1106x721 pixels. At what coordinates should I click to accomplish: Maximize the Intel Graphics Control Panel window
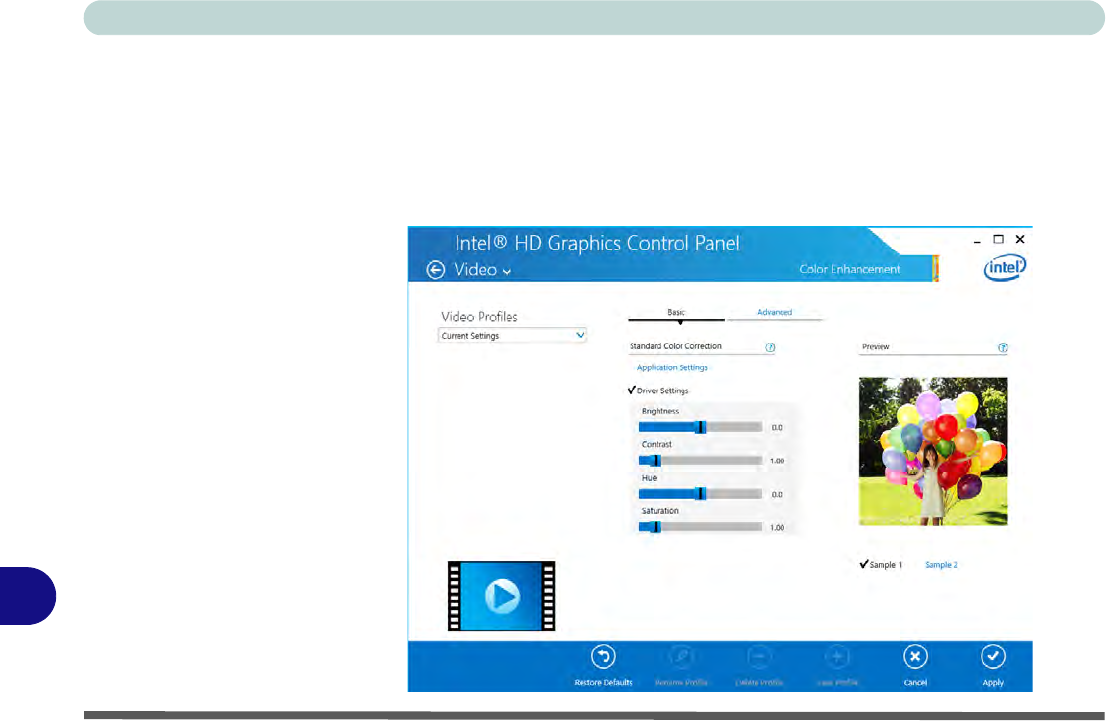998,239
